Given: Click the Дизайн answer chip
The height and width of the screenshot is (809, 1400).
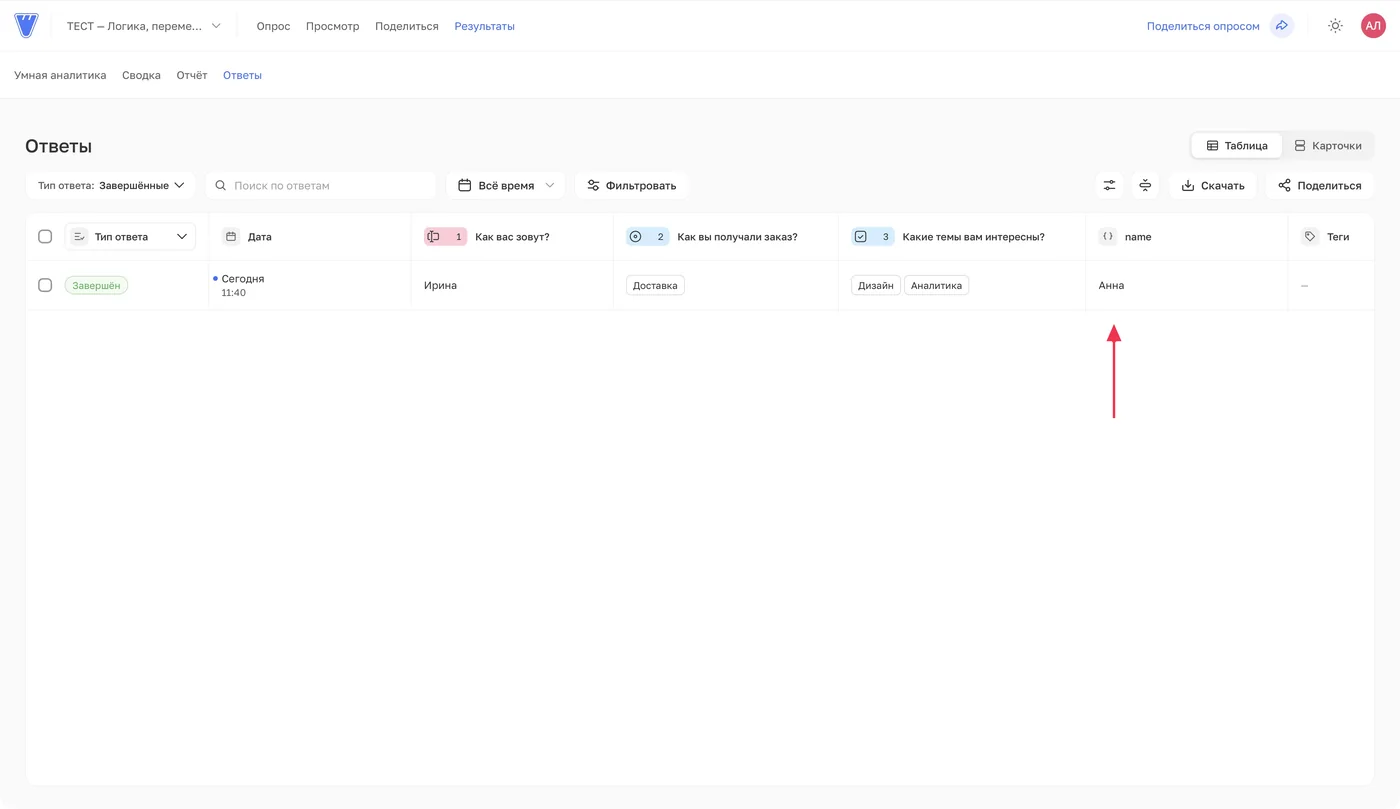Looking at the screenshot, I should [875, 285].
